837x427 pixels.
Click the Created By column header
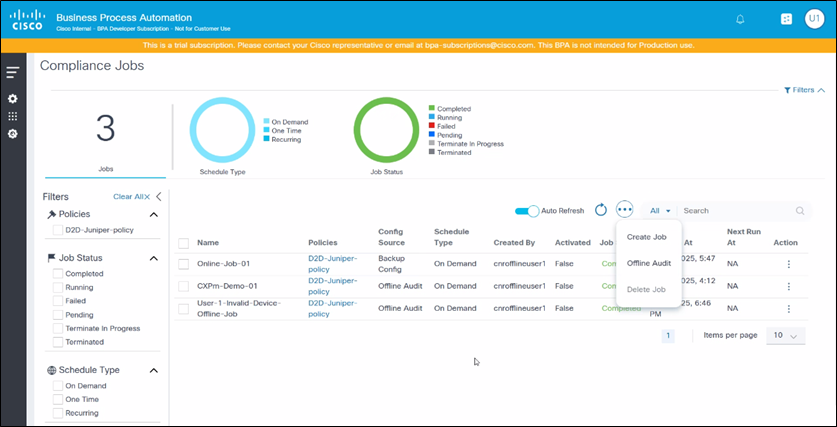pos(514,242)
